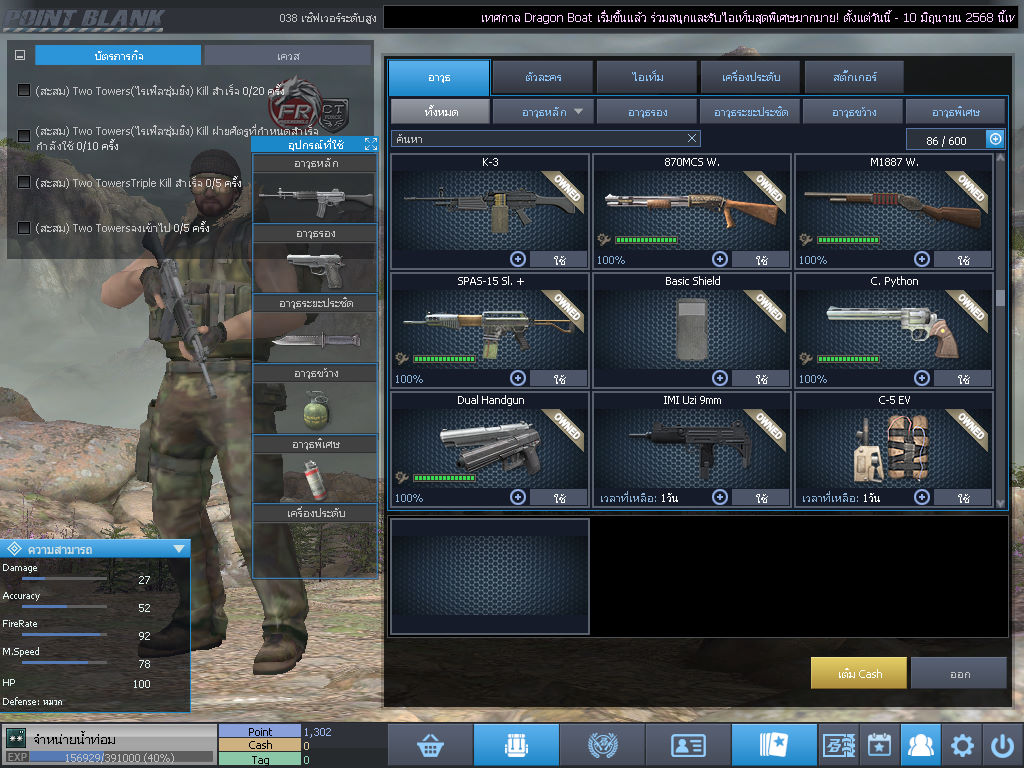Screen dimensions: 1024x768
Task: Expand the main weapon filter dropdown
Action: click(x=578, y=112)
